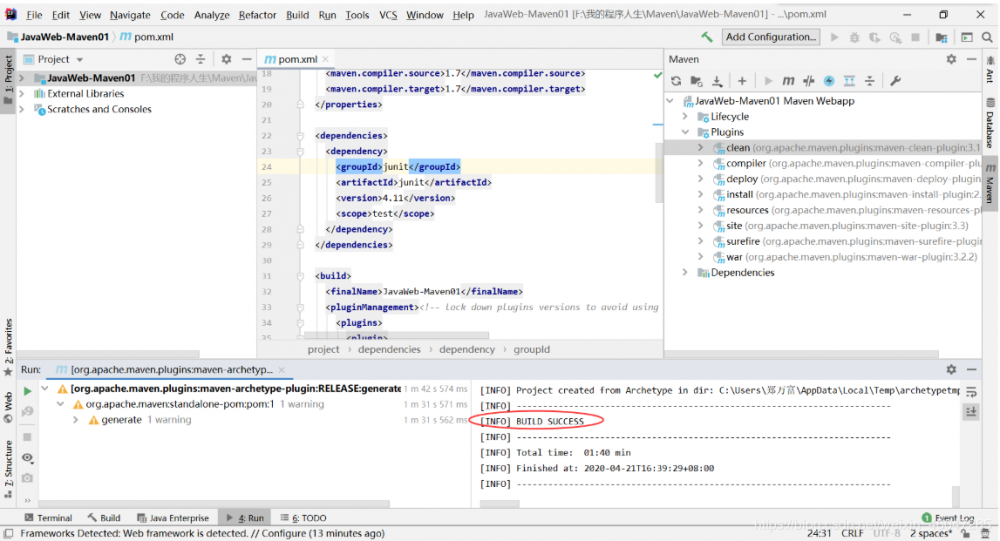The image size is (1000, 541).
Task: Open the Project view dropdown
Action: pyautogui.click(x=78, y=60)
